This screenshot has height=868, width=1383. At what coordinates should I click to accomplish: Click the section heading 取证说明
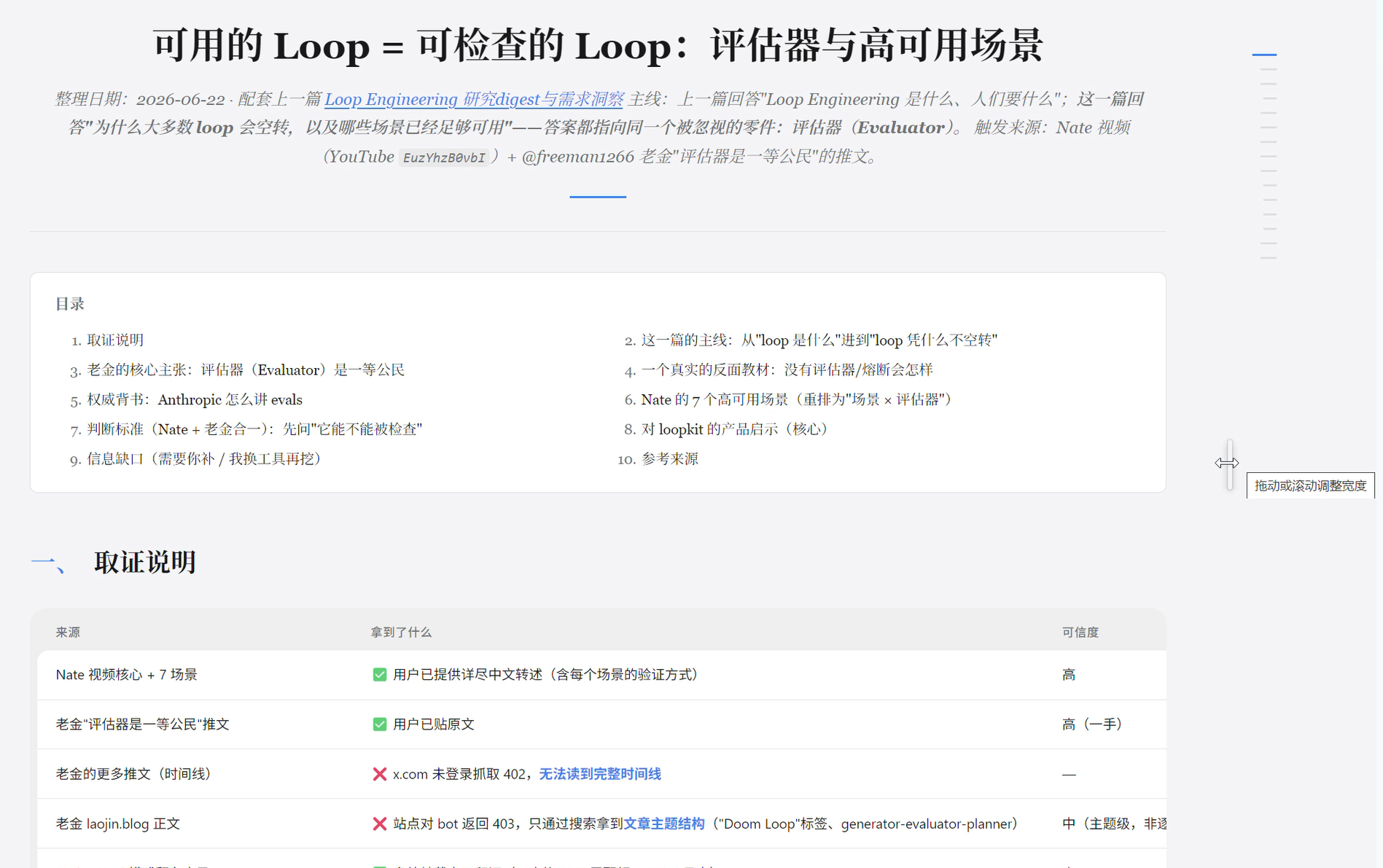tap(144, 563)
